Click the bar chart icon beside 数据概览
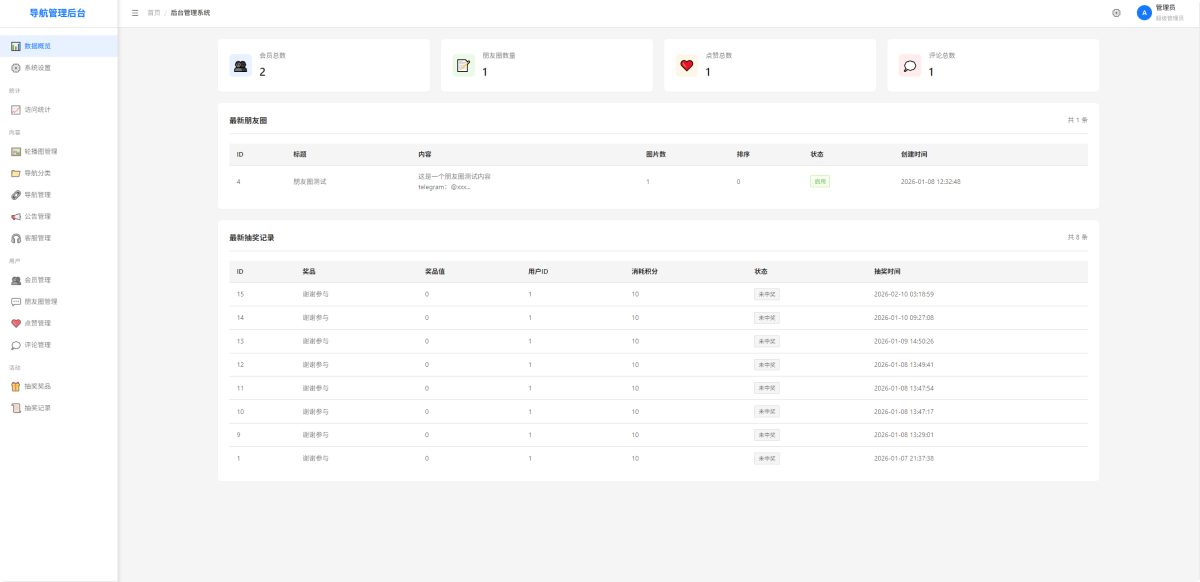 pyautogui.click(x=16, y=46)
